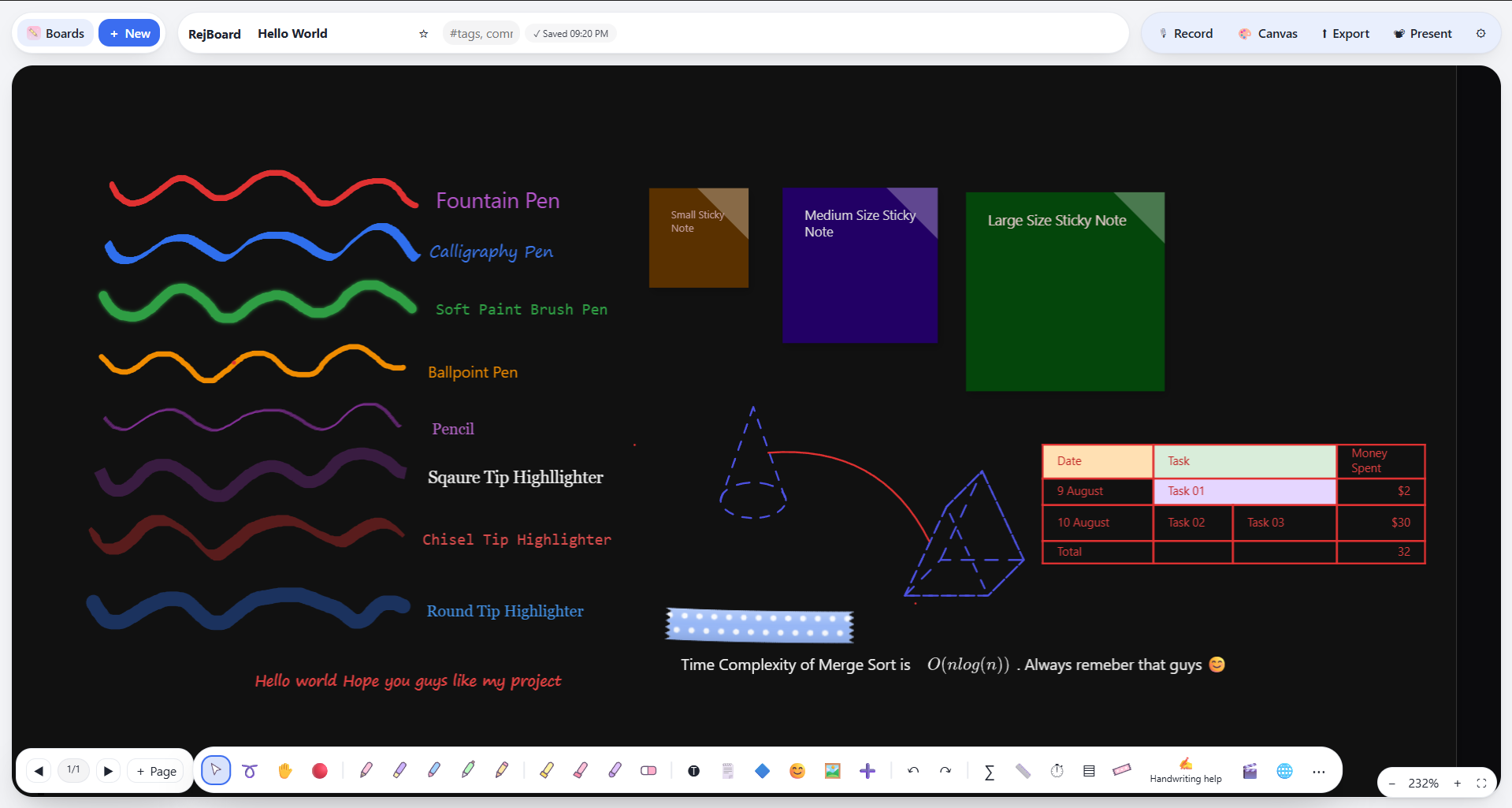Click the purple plus tool

pos(867,770)
